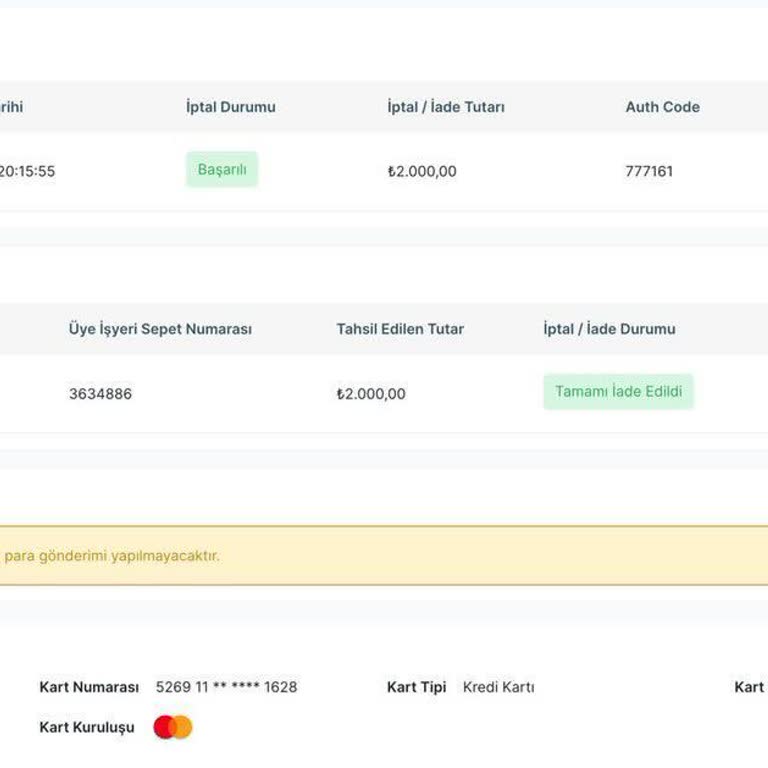Click the refund amount ₺2.000,00 in first table

(x=422, y=171)
